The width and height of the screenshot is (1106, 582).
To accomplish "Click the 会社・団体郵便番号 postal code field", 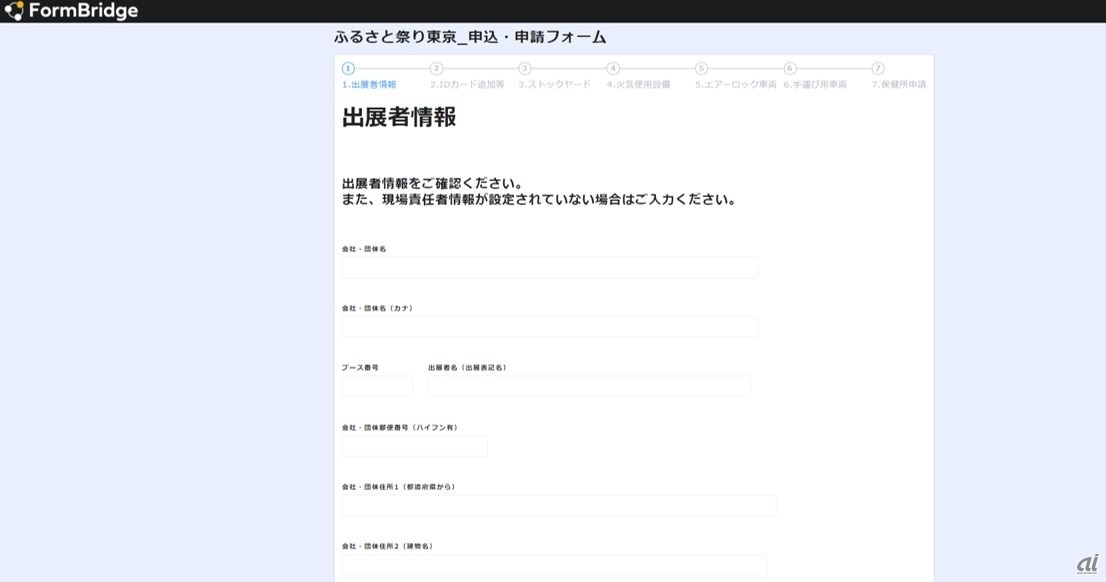I will [414, 446].
